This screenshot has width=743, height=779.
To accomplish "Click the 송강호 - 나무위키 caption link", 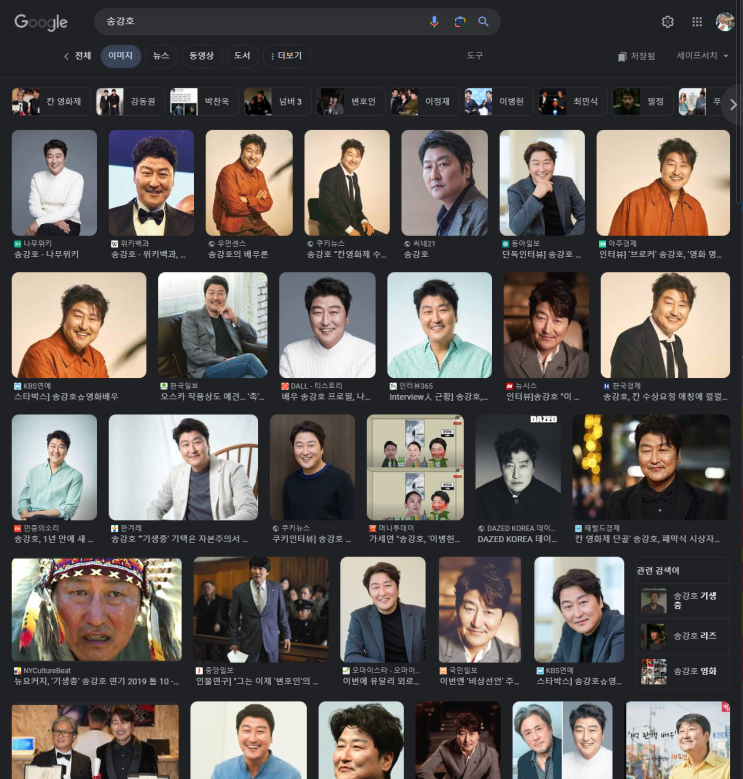I will pyautogui.click(x=46, y=254).
